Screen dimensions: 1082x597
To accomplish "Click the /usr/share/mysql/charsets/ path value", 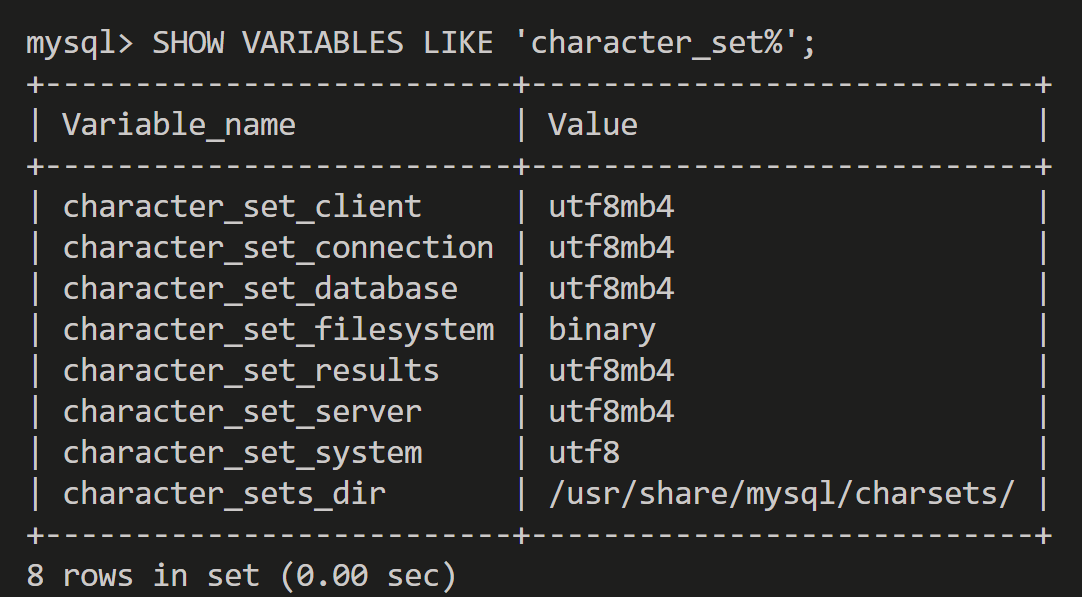I will click(x=782, y=494).
